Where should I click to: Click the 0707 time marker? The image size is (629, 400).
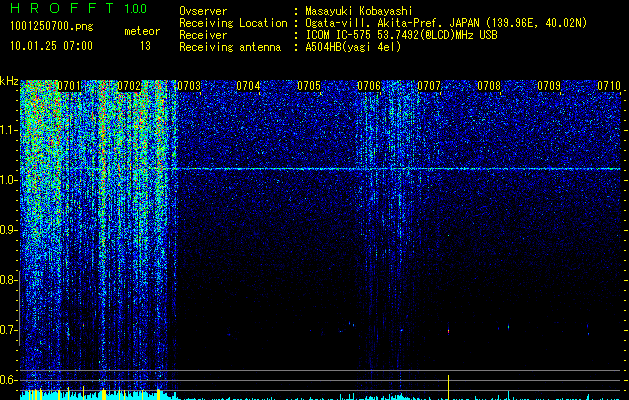click(429, 86)
